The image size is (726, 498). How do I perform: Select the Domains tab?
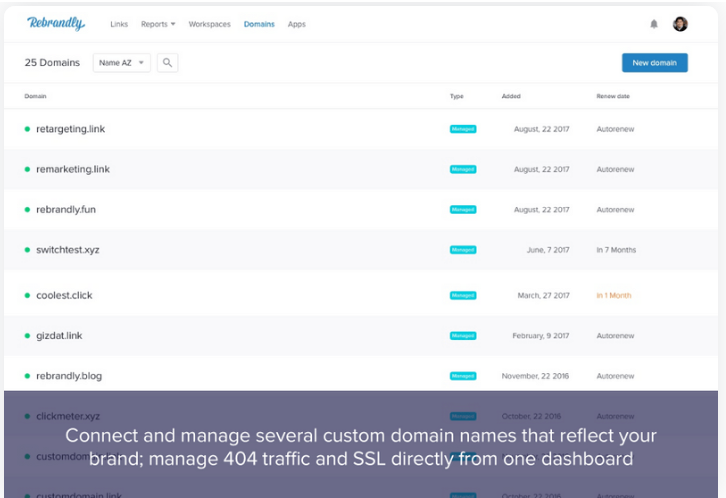259,24
